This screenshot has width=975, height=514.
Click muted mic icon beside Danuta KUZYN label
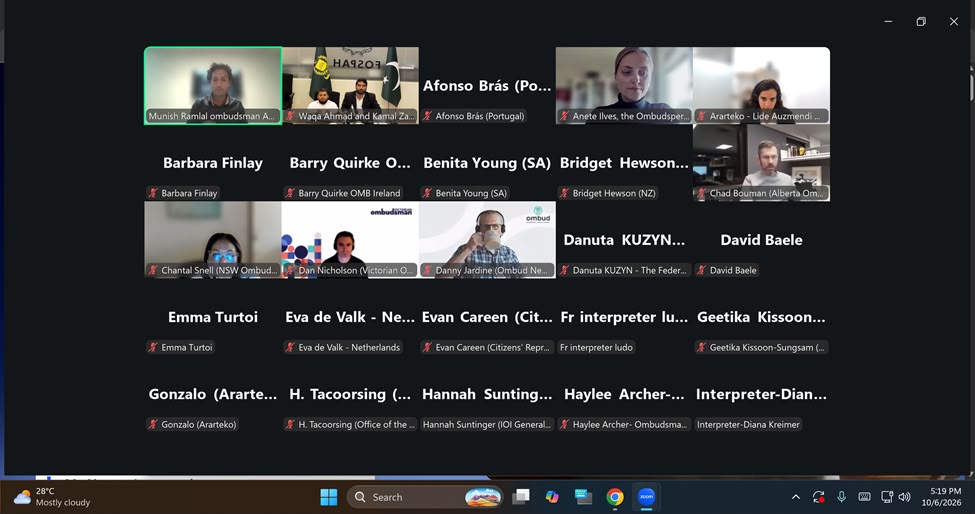(564, 270)
